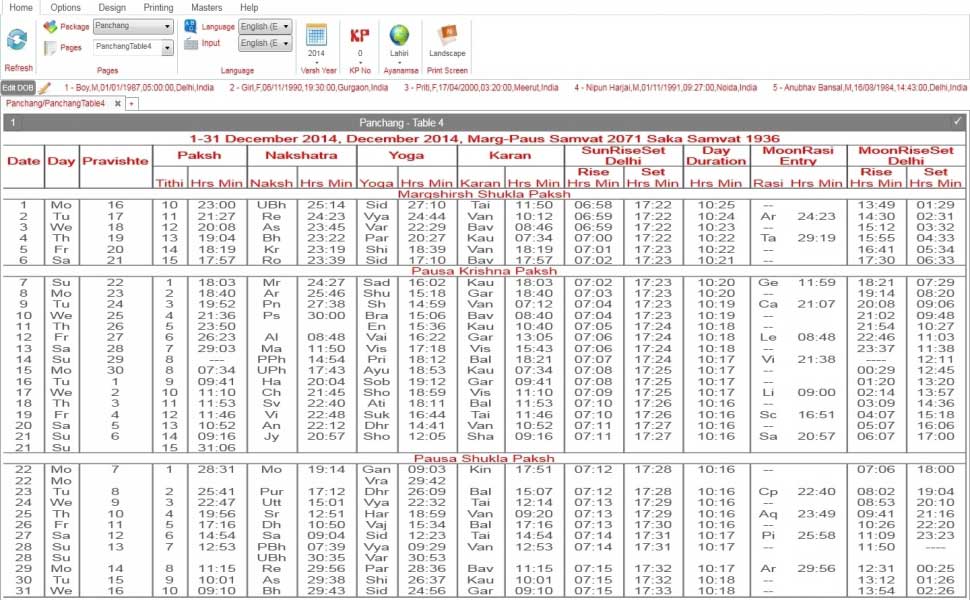Select profile 1 - Boy, Delhi
The image size is (970, 600).
coord(139,88)
